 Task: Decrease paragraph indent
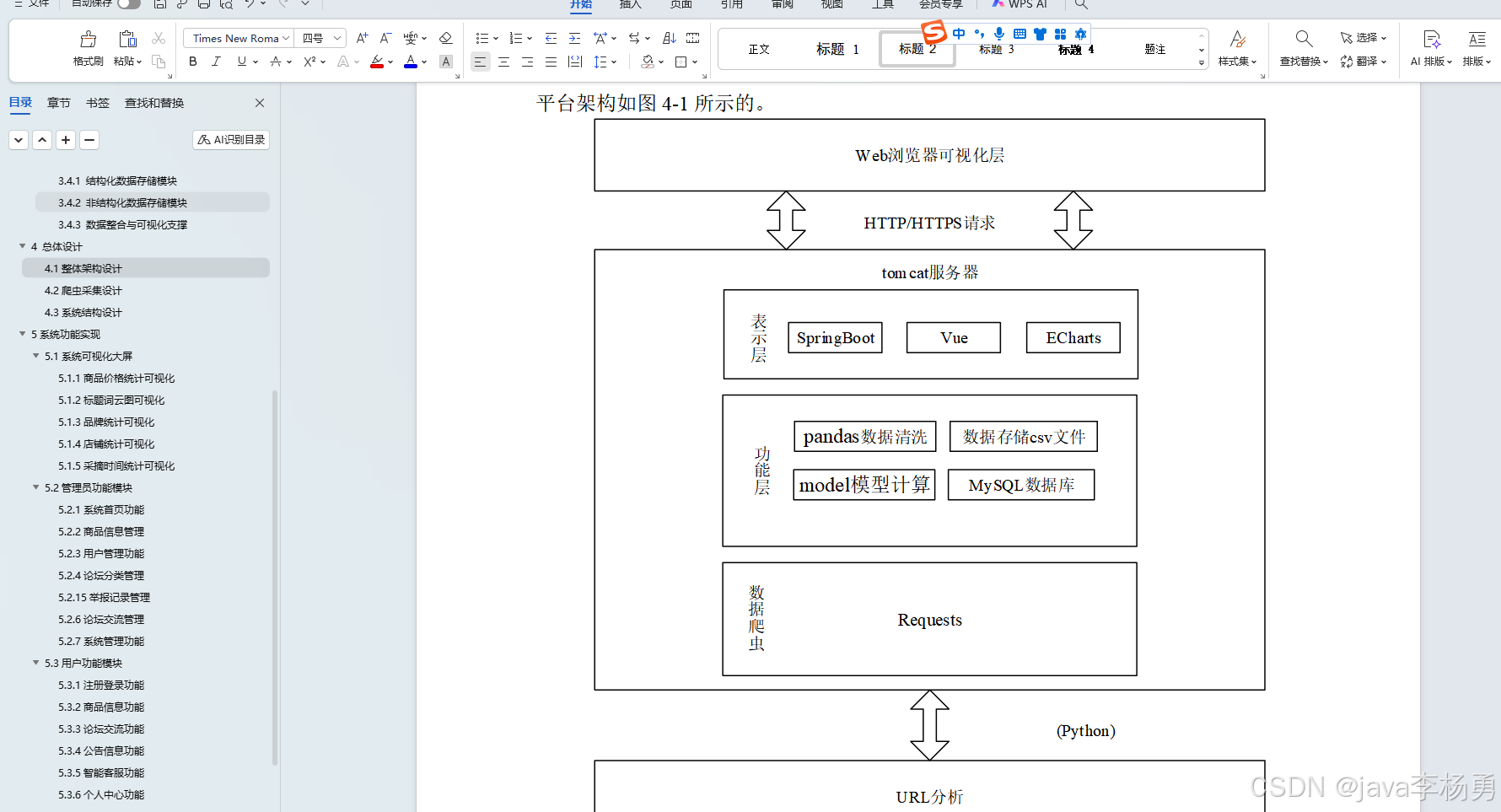click(x=551, y=38)
